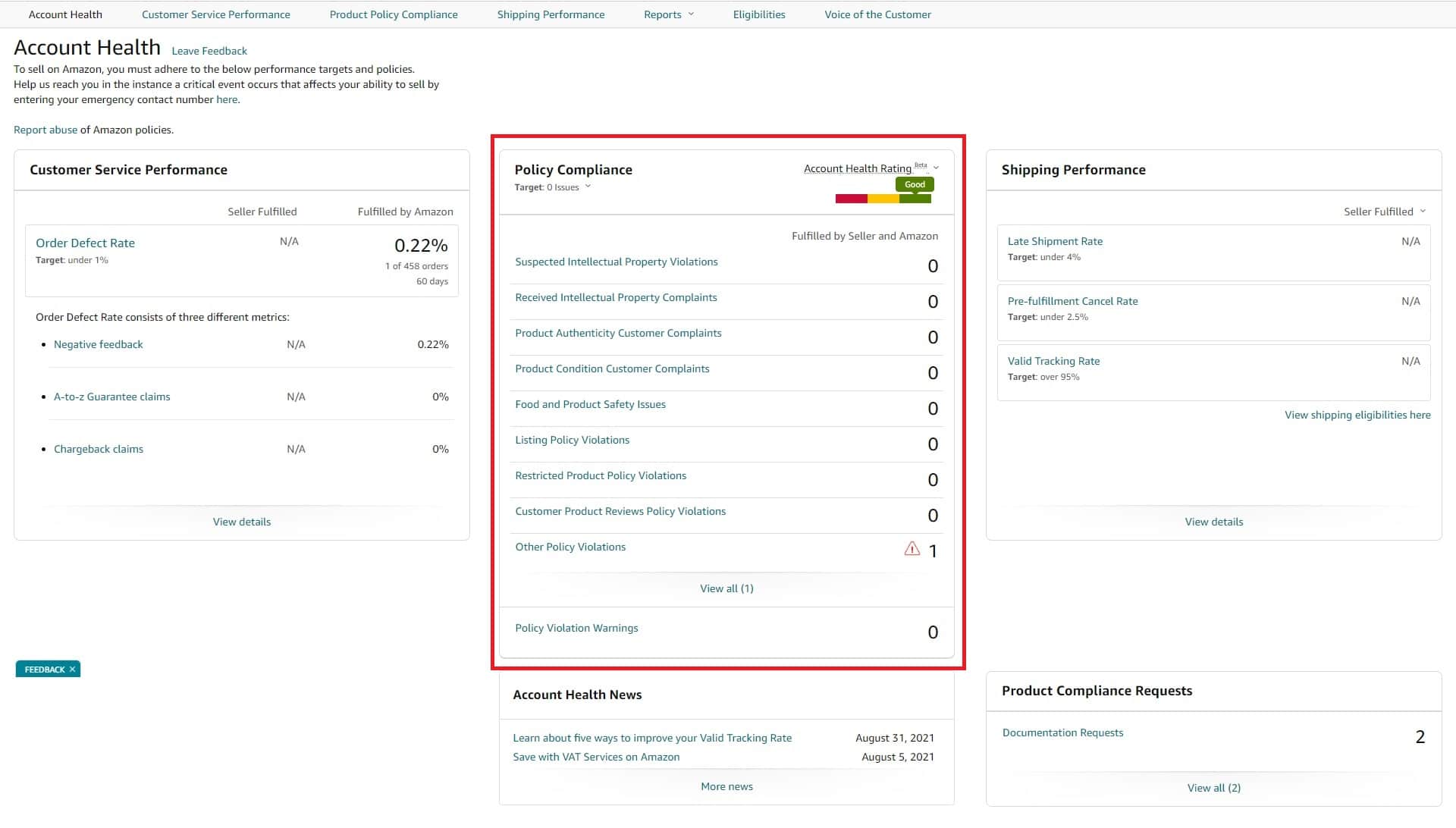1456x828 pixels.
Task: Open Save with VAT Services news article
Action: point(596,757)
